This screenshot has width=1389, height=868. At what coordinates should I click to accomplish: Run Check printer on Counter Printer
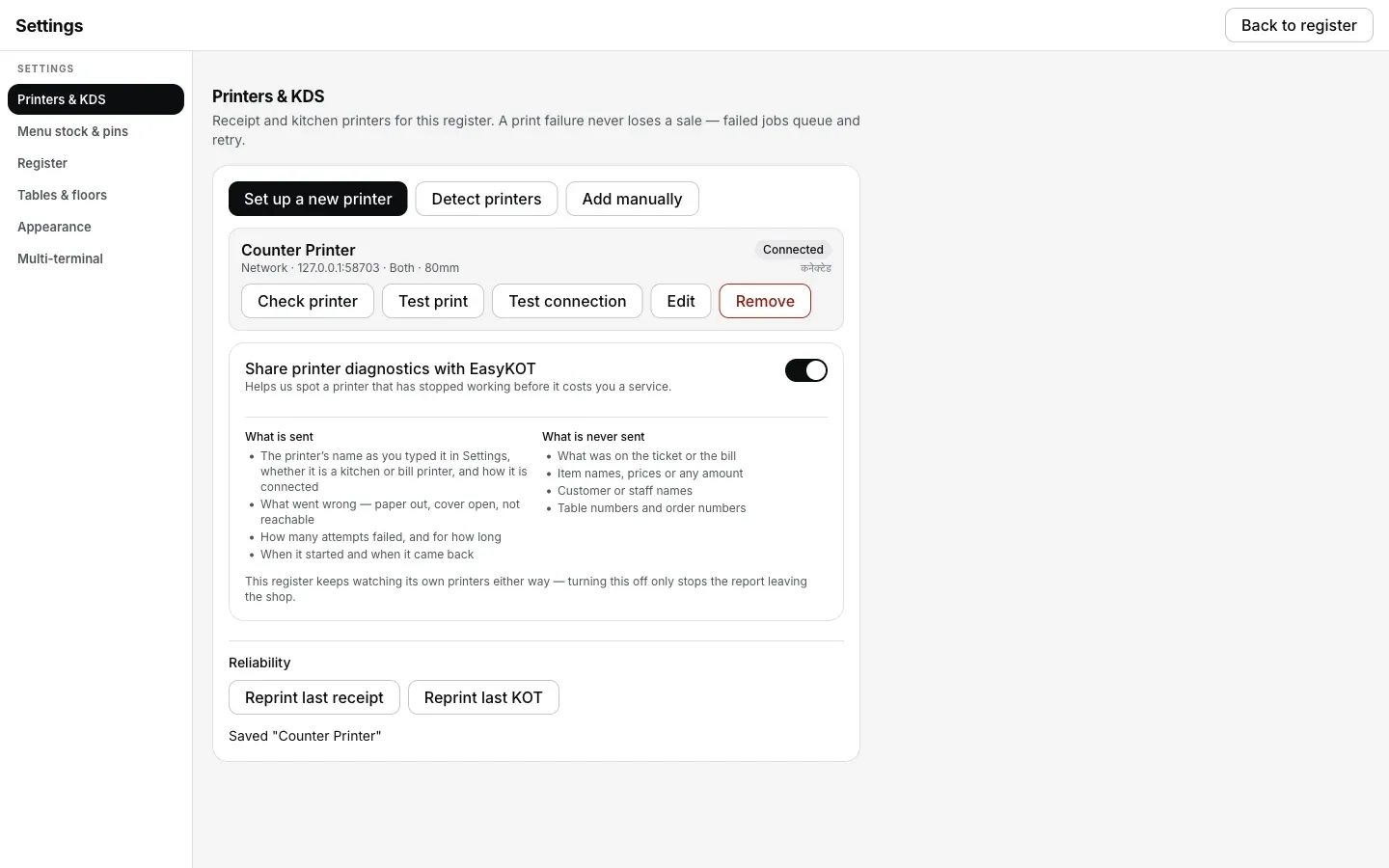pos(308,301)
